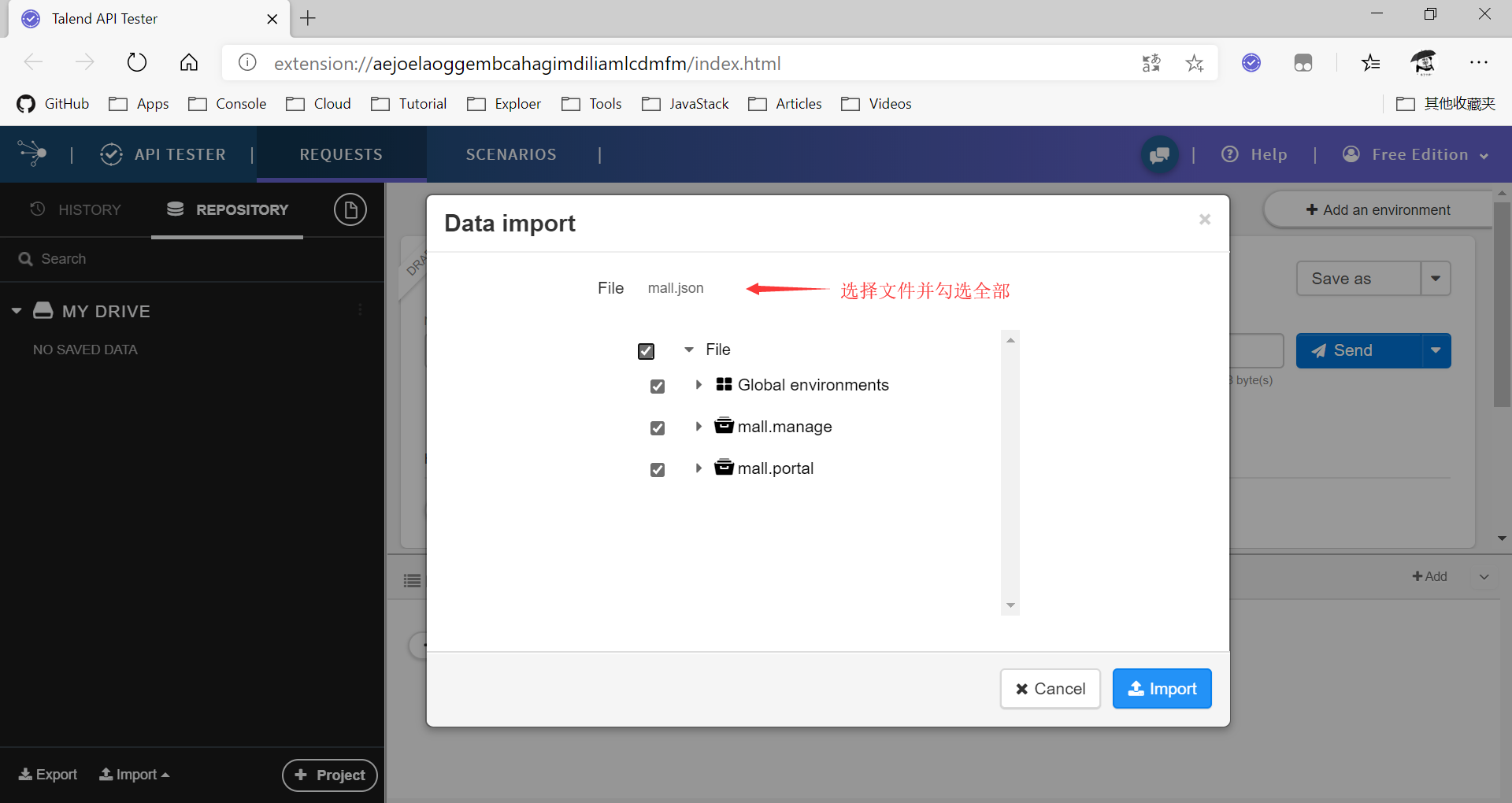This screenshot has height=803, width=1512.
Task: Select the Talend API Tester logo
Action: pyautogui.click(x=31, y=154)
